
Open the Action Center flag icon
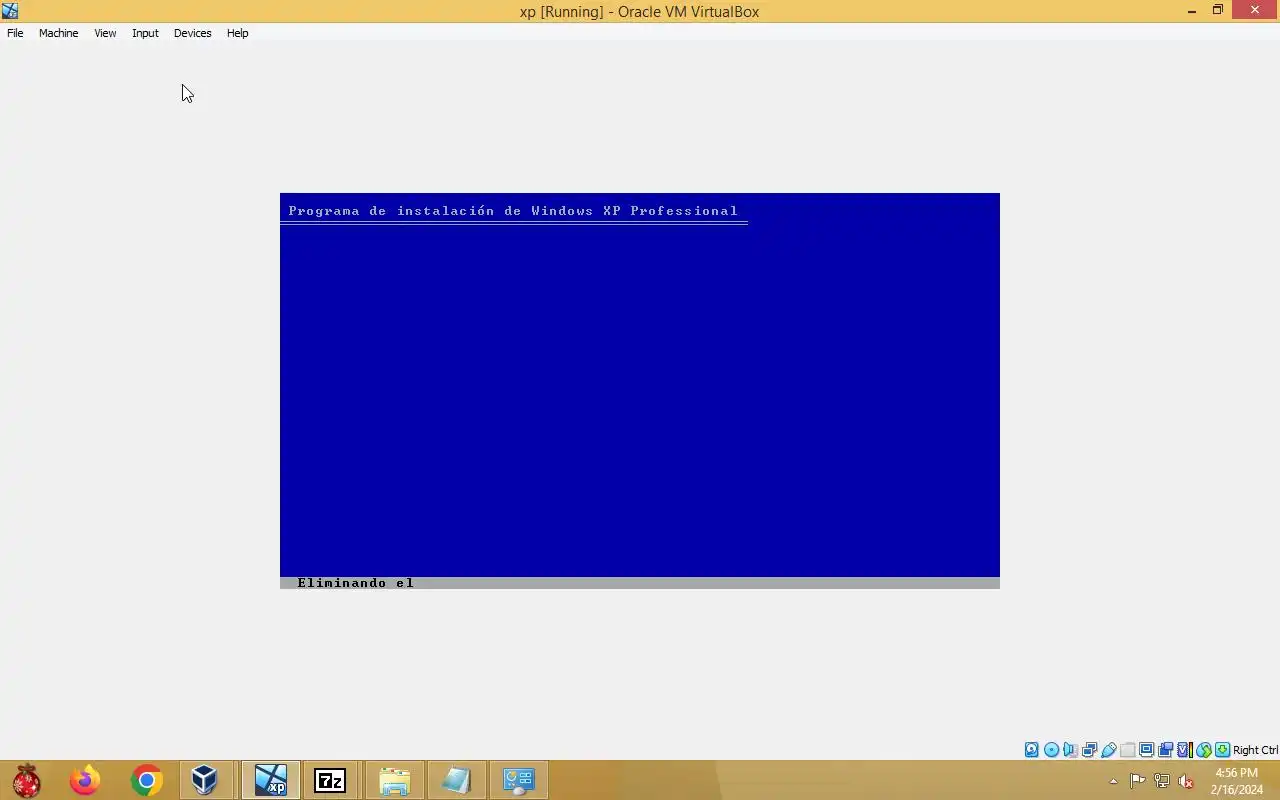point(1138,781)
